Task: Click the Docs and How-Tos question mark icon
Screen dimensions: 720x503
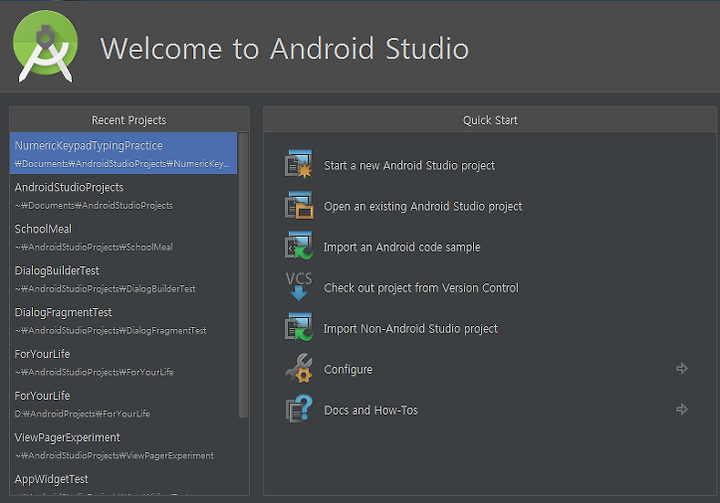Action: 298,408
